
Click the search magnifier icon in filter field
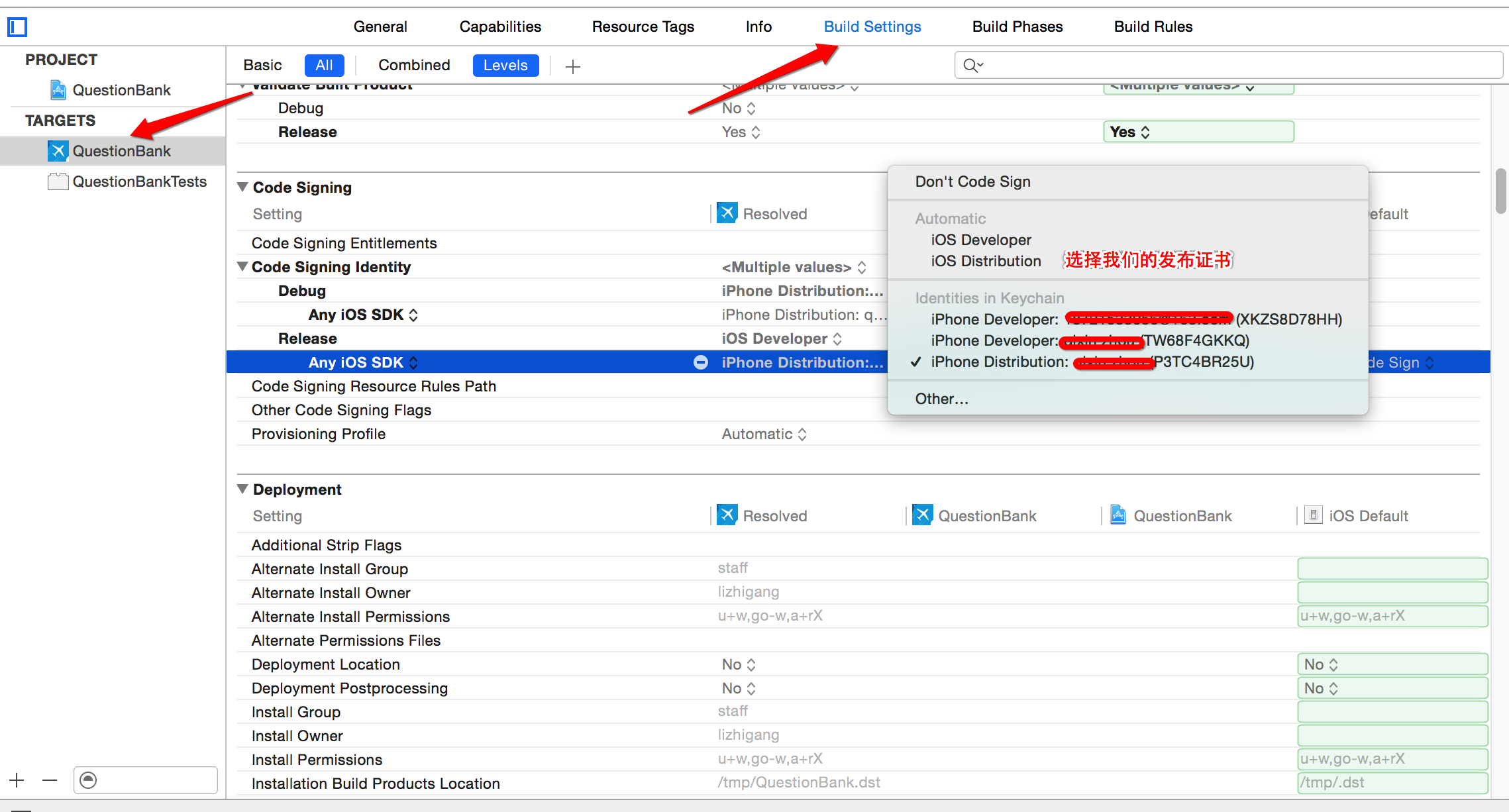972,65
